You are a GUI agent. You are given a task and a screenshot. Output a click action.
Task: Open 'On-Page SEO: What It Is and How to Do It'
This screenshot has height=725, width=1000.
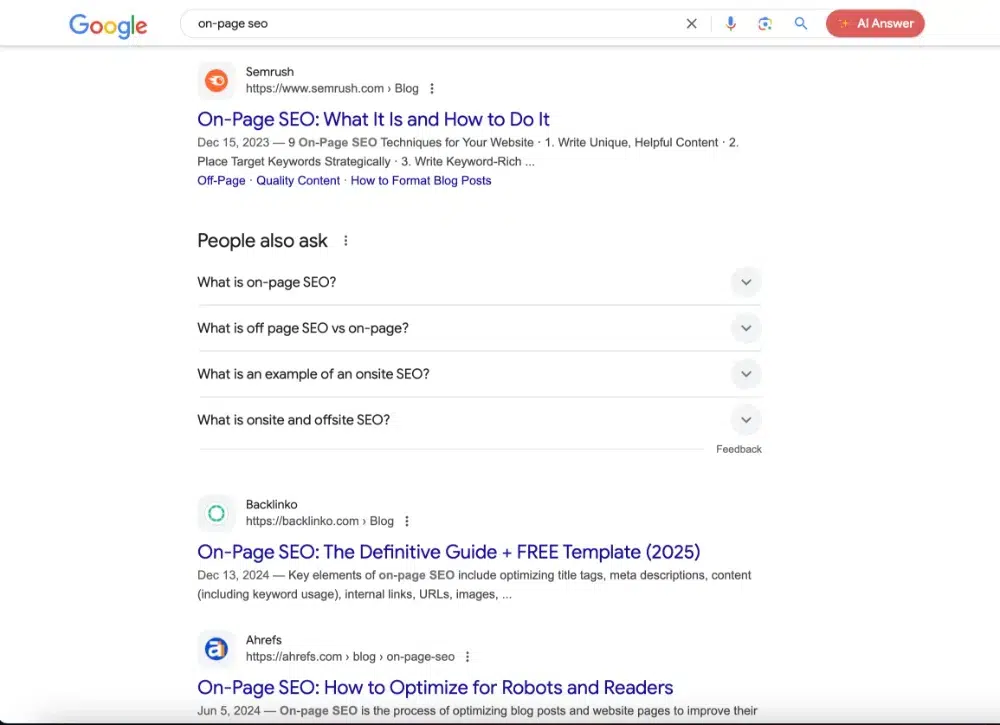point(373,119)
